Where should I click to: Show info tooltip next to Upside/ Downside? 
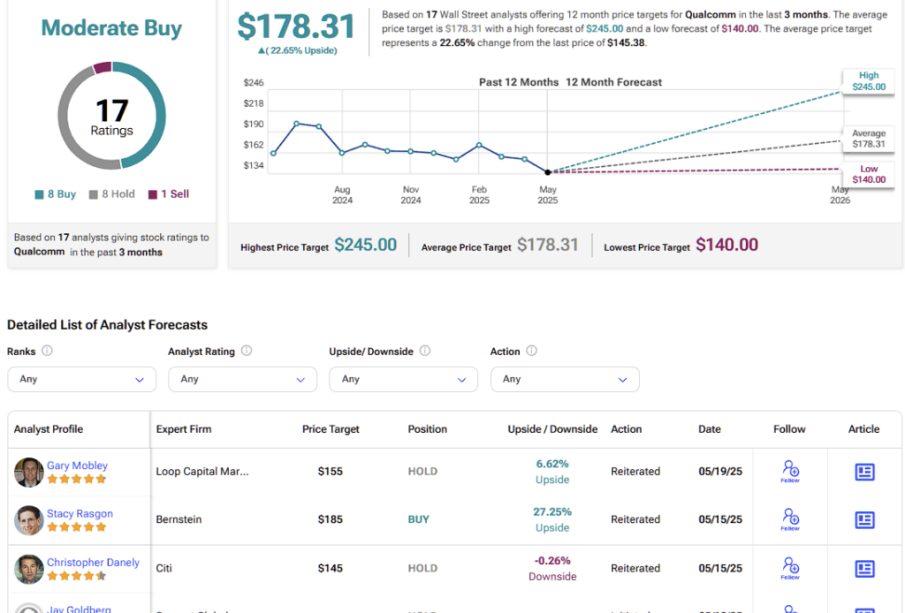(425, 350)
